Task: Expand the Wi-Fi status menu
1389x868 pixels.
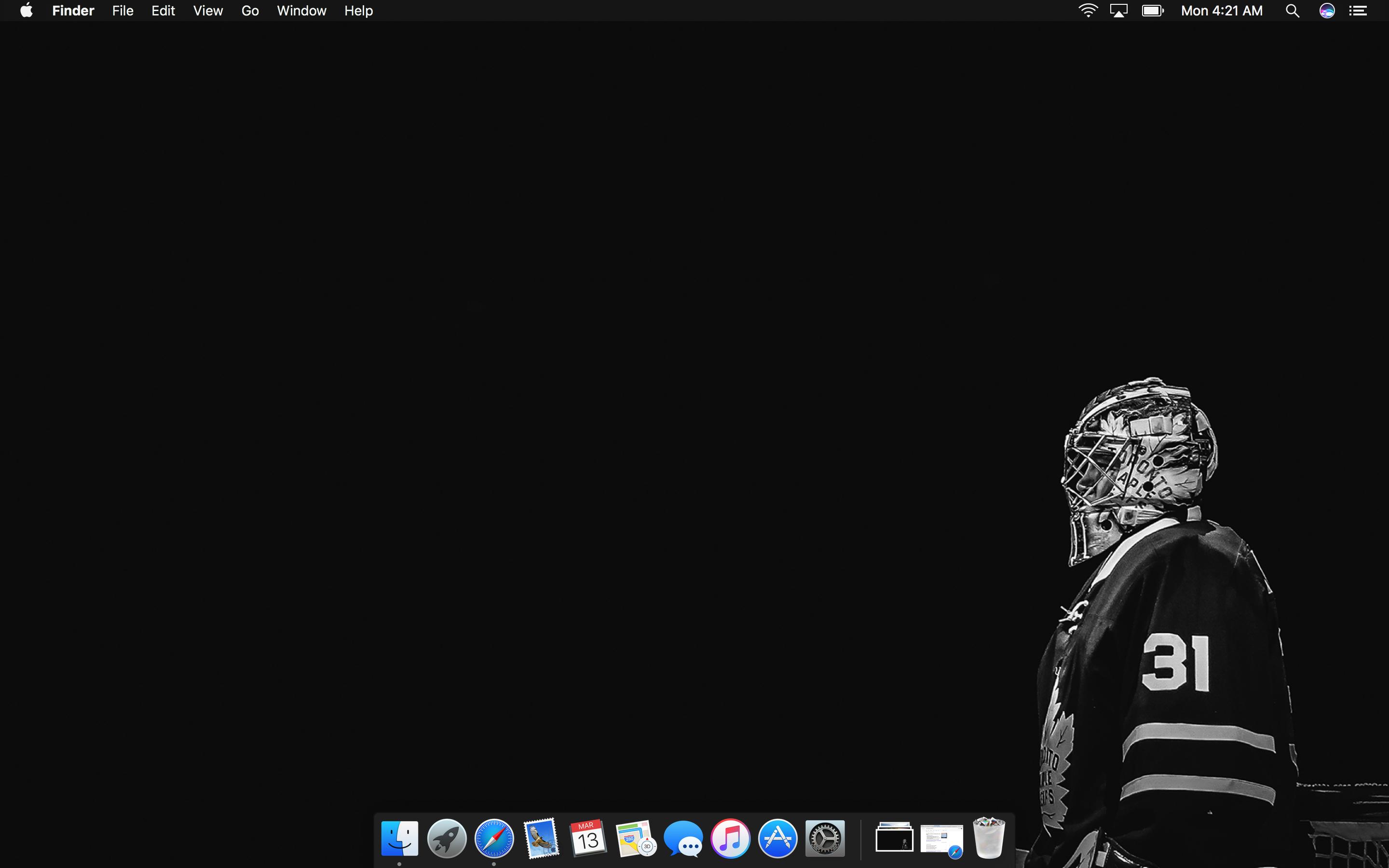Action: (x=1088, y=11)
